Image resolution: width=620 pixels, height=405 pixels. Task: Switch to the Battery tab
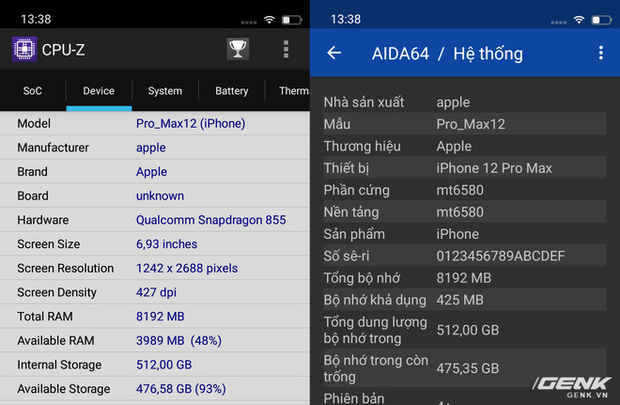(x=231, y=91)
